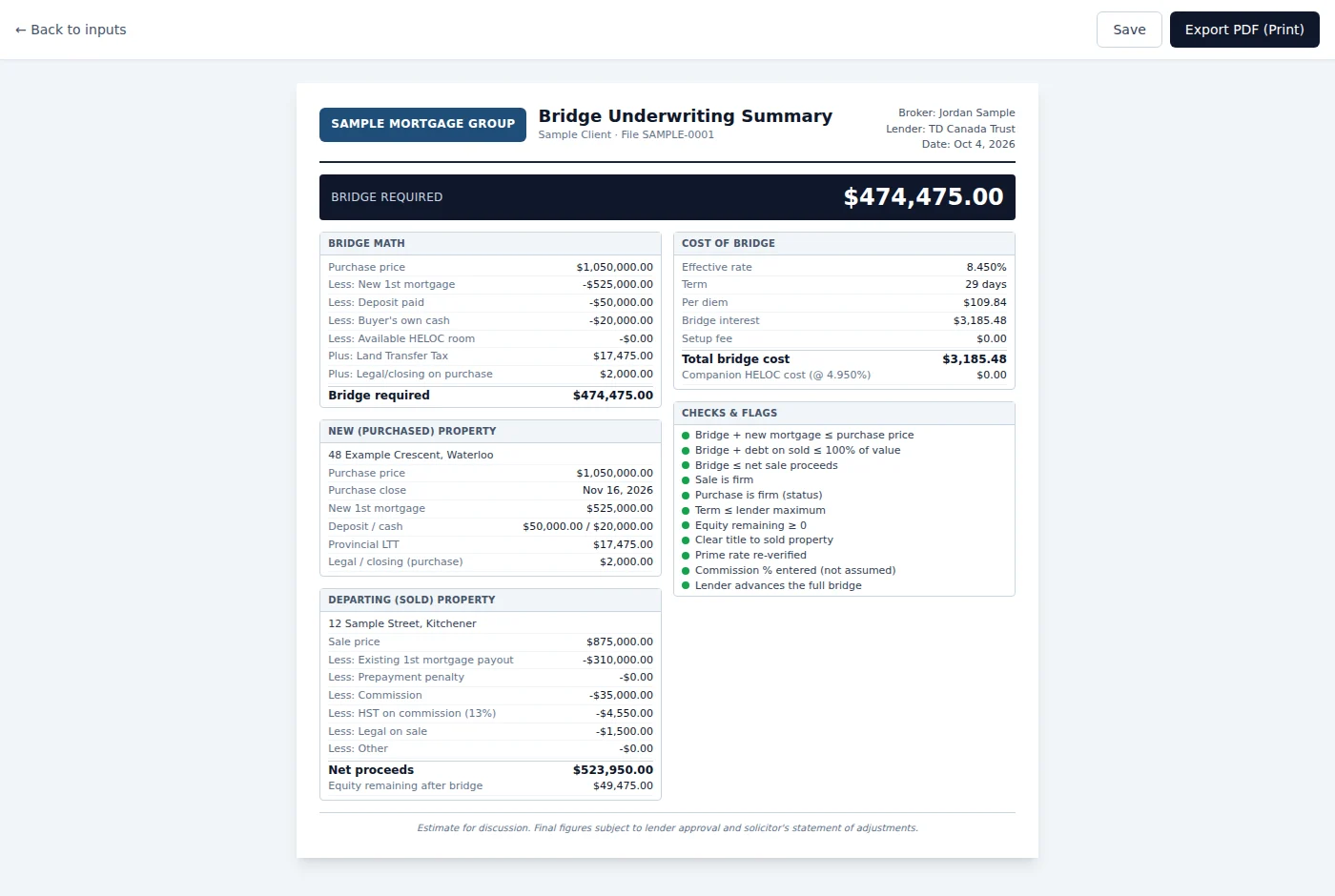
Task: Select Less: Commission value -$35,000.00
Action: tap(621, 695)
